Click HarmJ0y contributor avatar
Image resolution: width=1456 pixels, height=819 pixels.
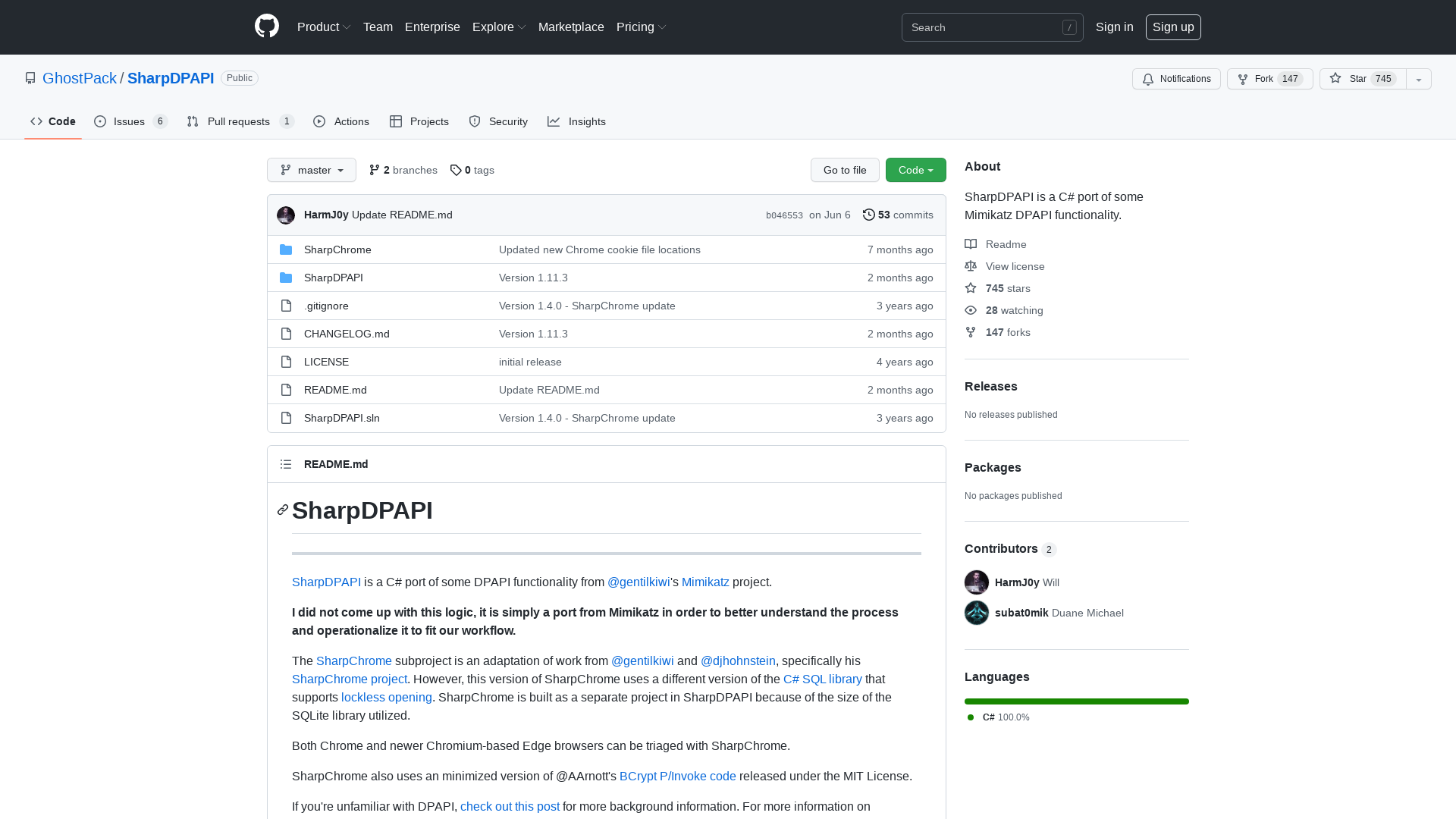tap(977, 582)
